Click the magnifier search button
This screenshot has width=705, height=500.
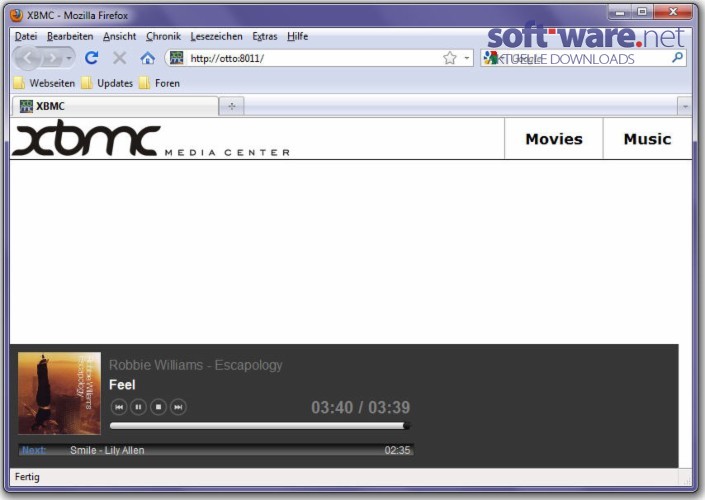click(x=677, y=58)
